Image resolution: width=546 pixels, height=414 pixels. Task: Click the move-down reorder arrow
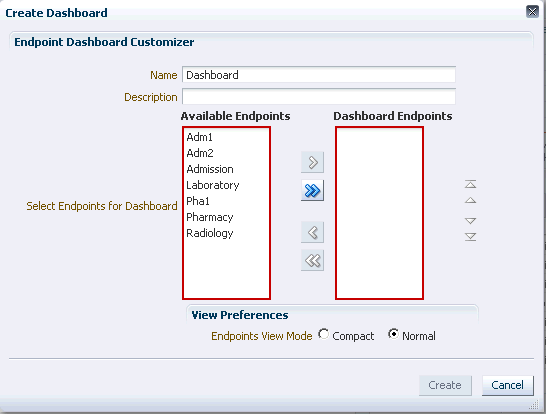click(470, 221)
